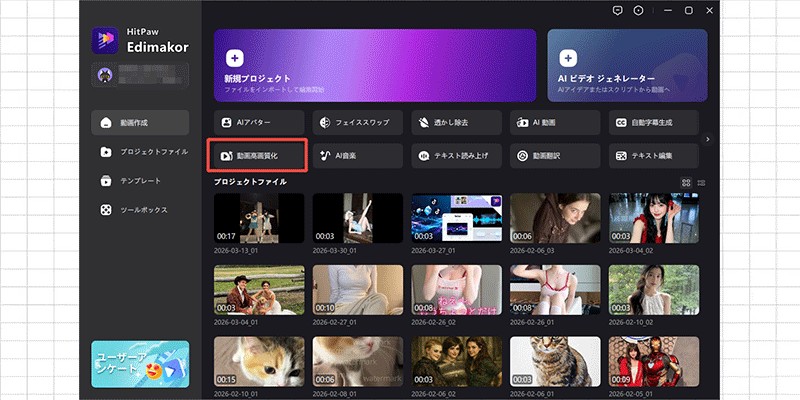800x400 pixels.
Task: Click the 2026-03-13_01 file name label
Action: [x=236, y=251]
